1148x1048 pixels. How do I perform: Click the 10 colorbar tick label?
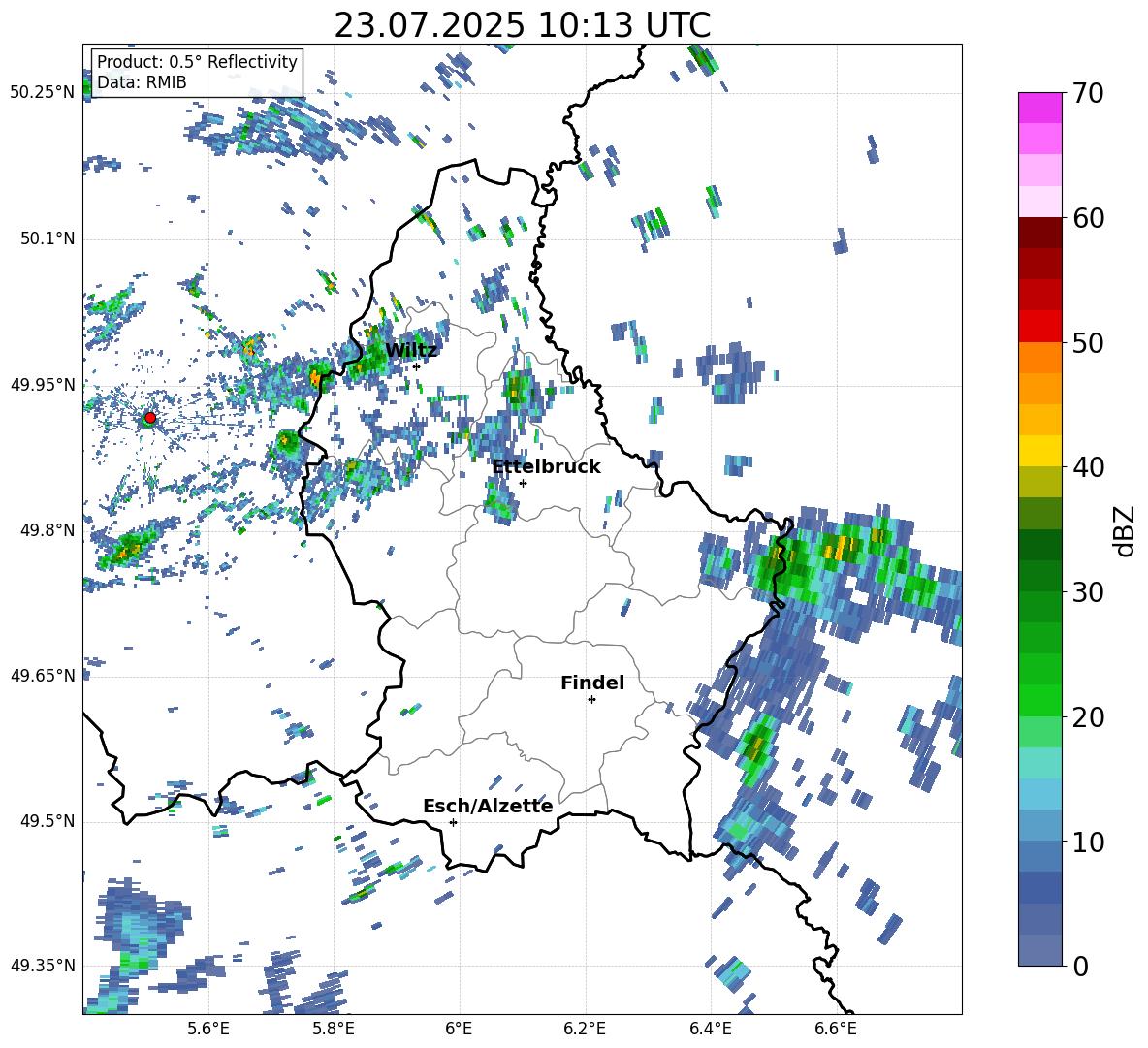1088,842
